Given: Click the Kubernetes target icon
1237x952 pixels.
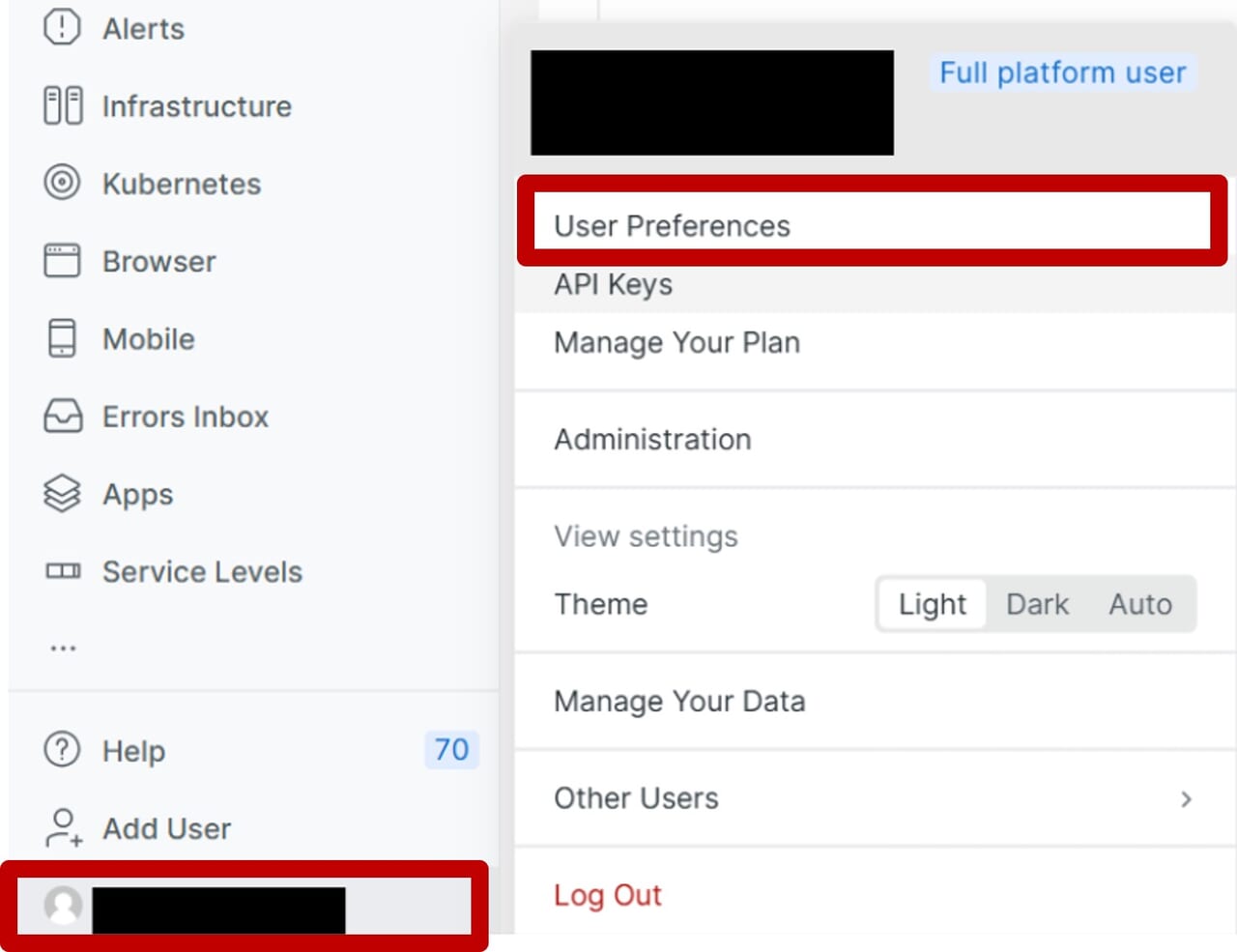Looking at the screenshot, I should (x=62, y=183).
